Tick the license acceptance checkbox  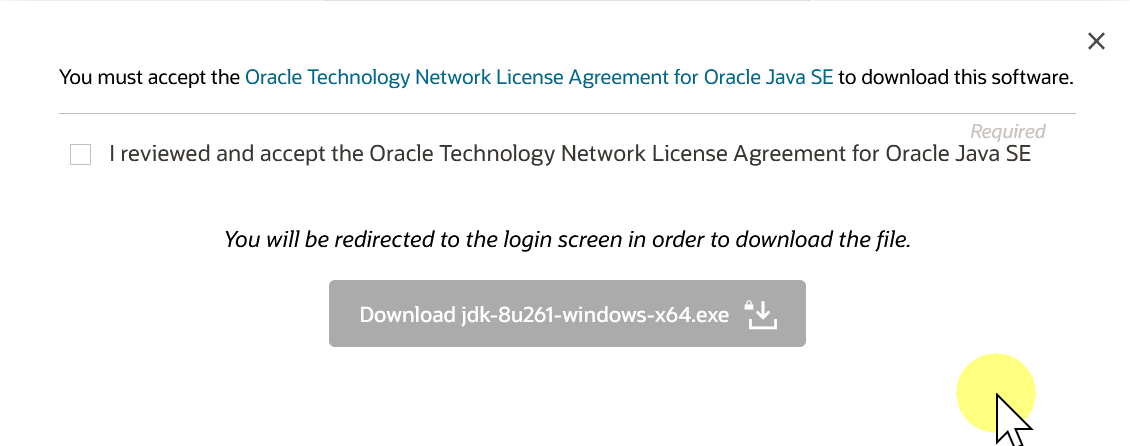[x=80, y=155]
